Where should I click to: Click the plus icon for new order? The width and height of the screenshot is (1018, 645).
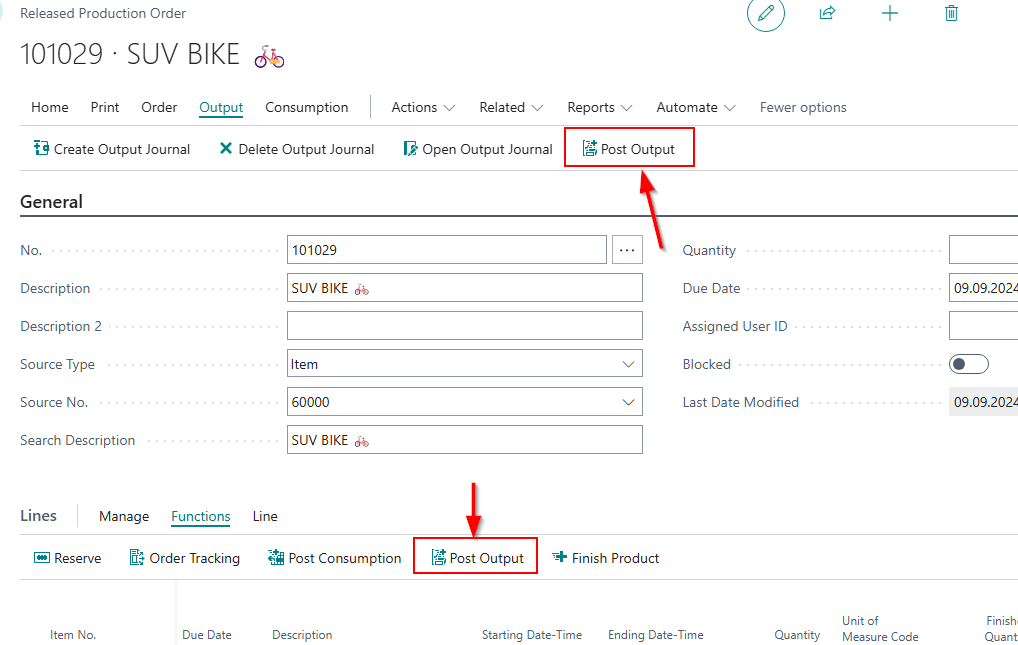889,14
